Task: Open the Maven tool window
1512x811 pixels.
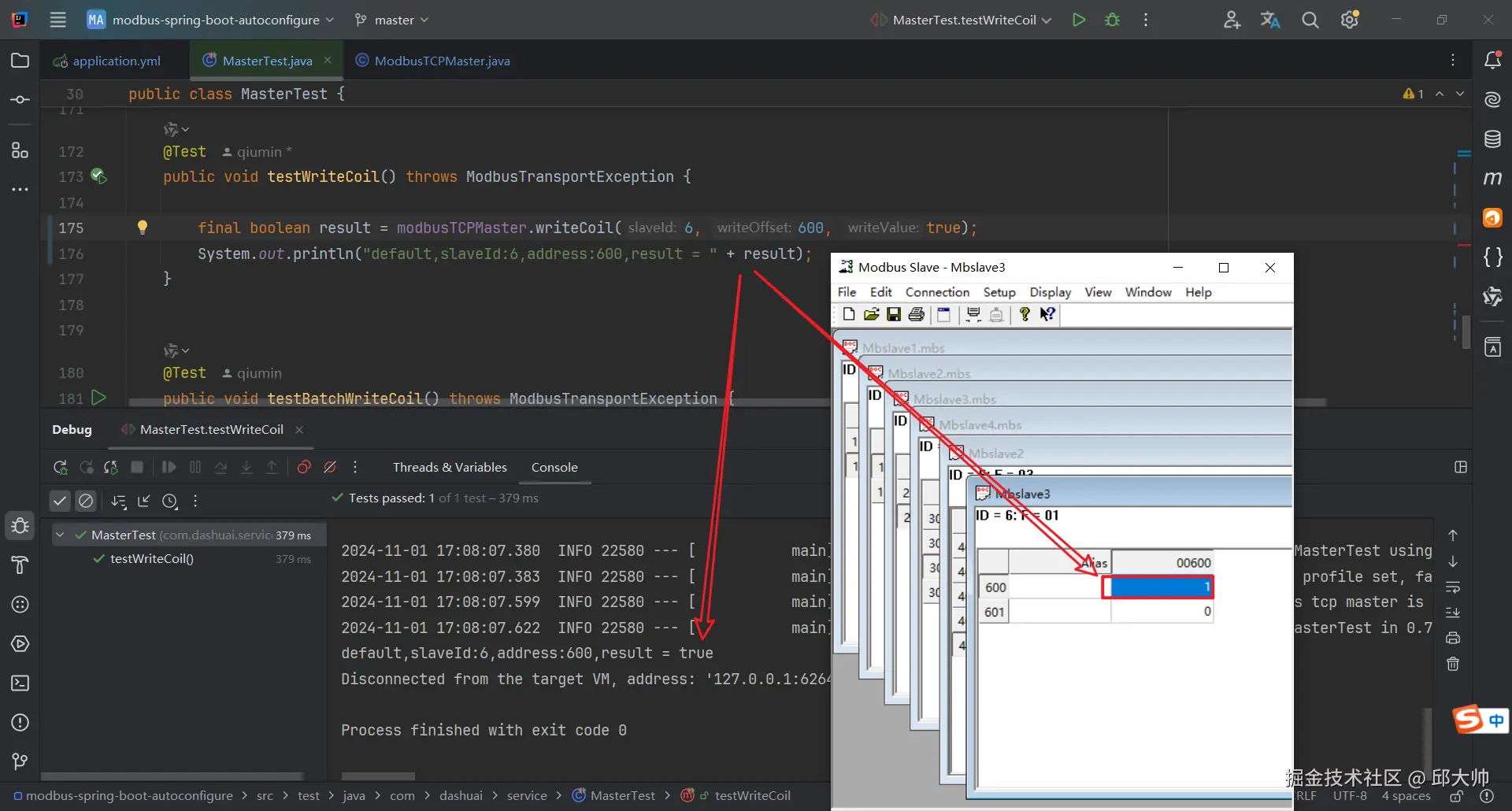Action: pos(1492,179)
